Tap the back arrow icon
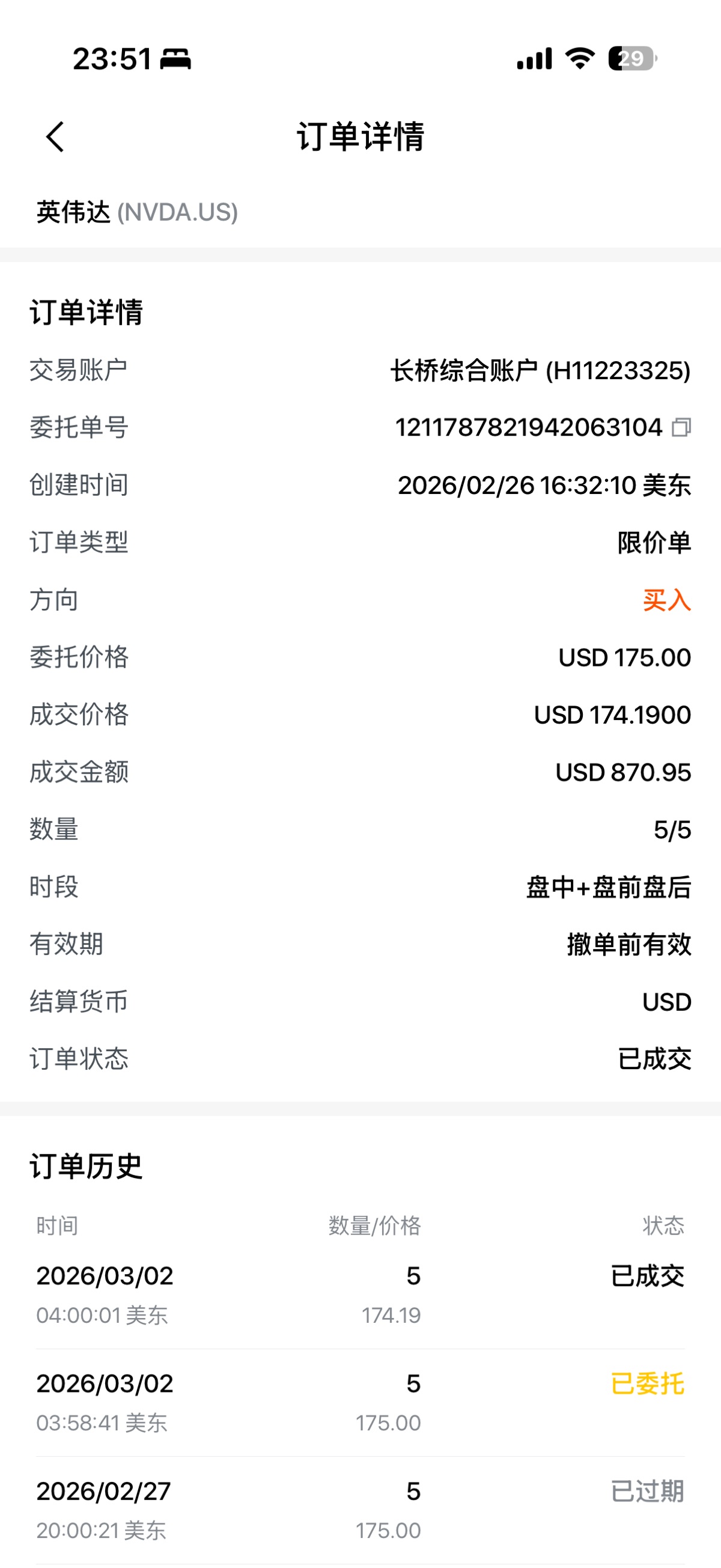721x1568 pixels. [x=55, y=136]
